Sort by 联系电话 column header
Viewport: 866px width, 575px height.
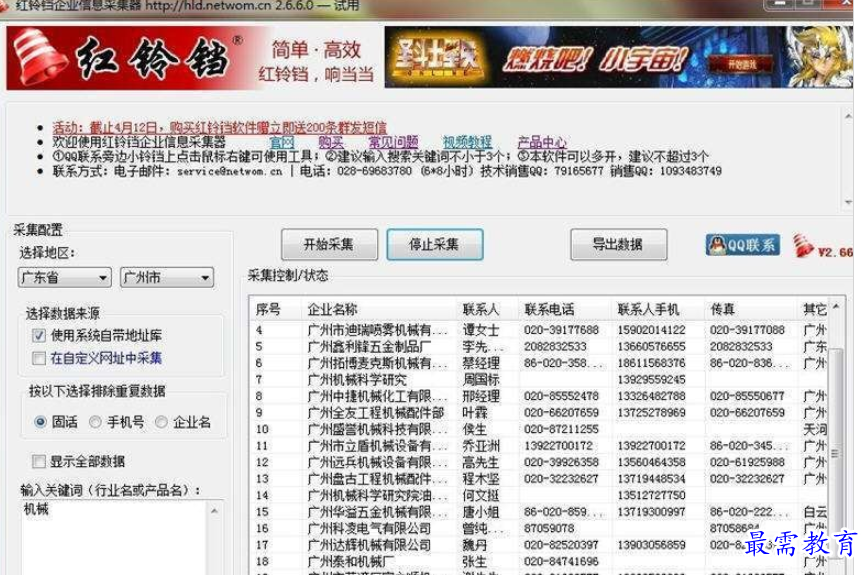(564, 309)
